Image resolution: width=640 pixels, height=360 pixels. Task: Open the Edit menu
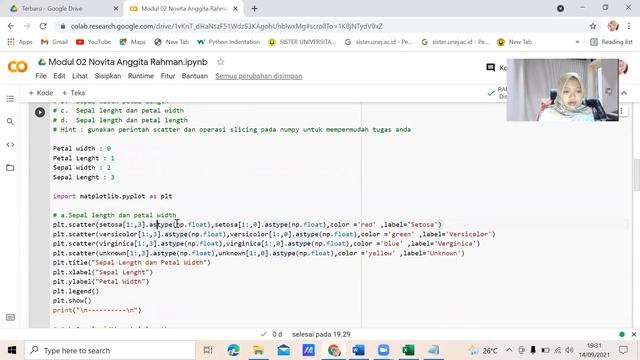coord(59,76)
